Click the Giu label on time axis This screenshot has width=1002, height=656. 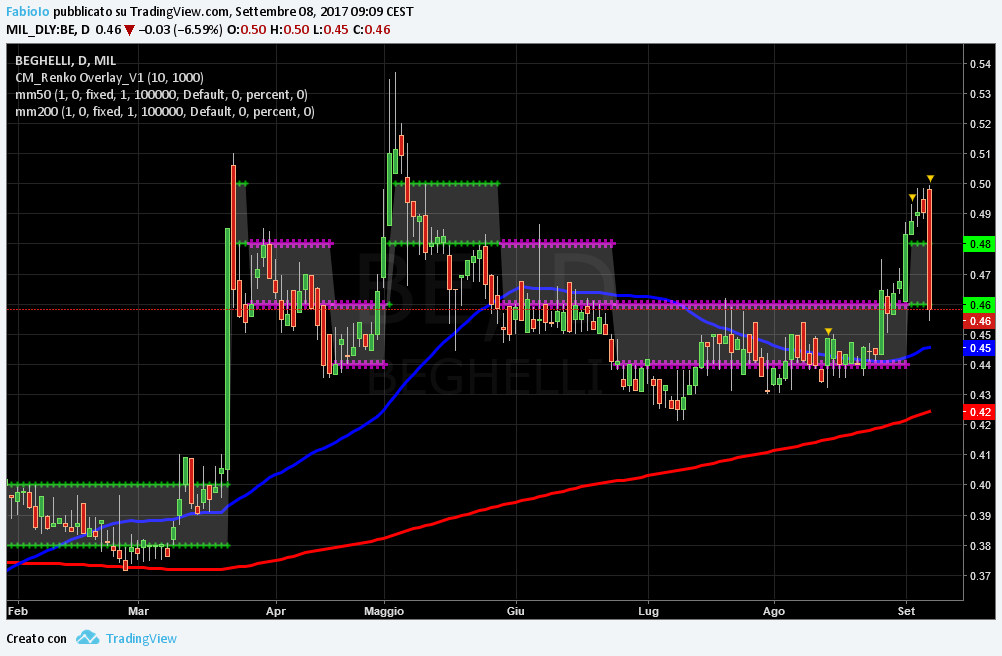coord(516,611)
